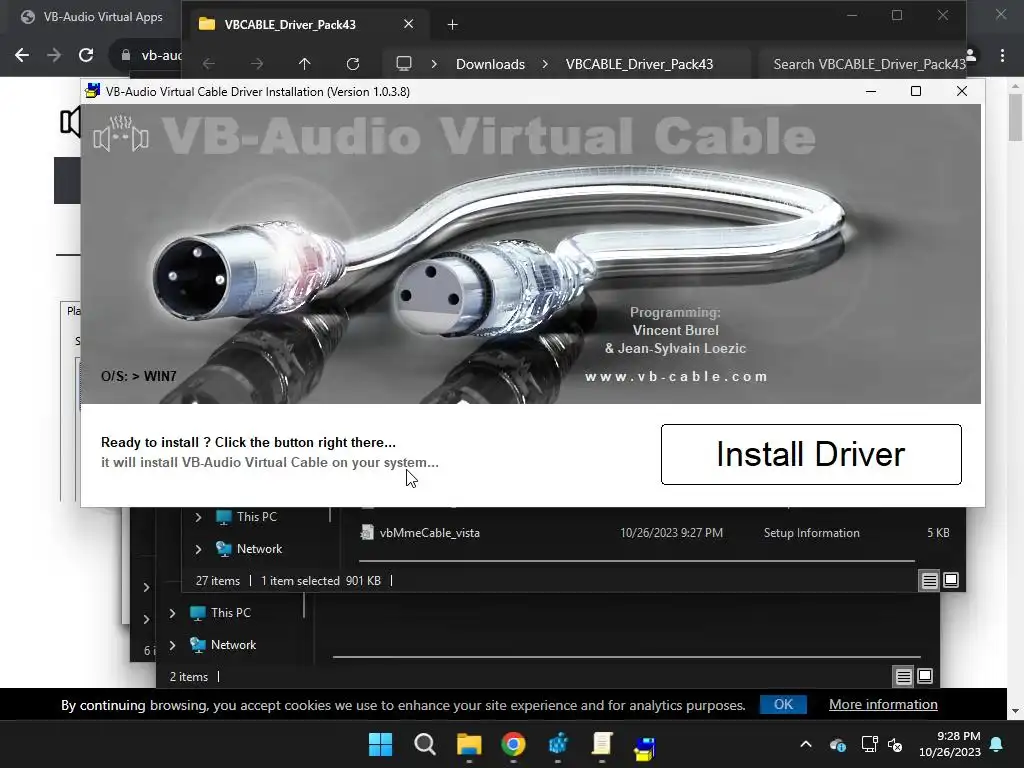The image size is (1024, 768).
Task: Open the Windows Start menu
Action: pyautogui.click(x=380, y=744)
